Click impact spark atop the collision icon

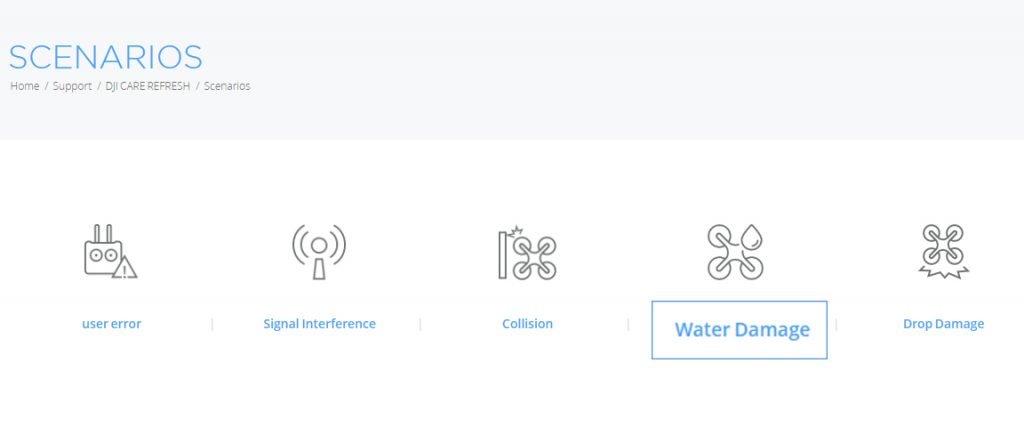[x=516, y=230]
